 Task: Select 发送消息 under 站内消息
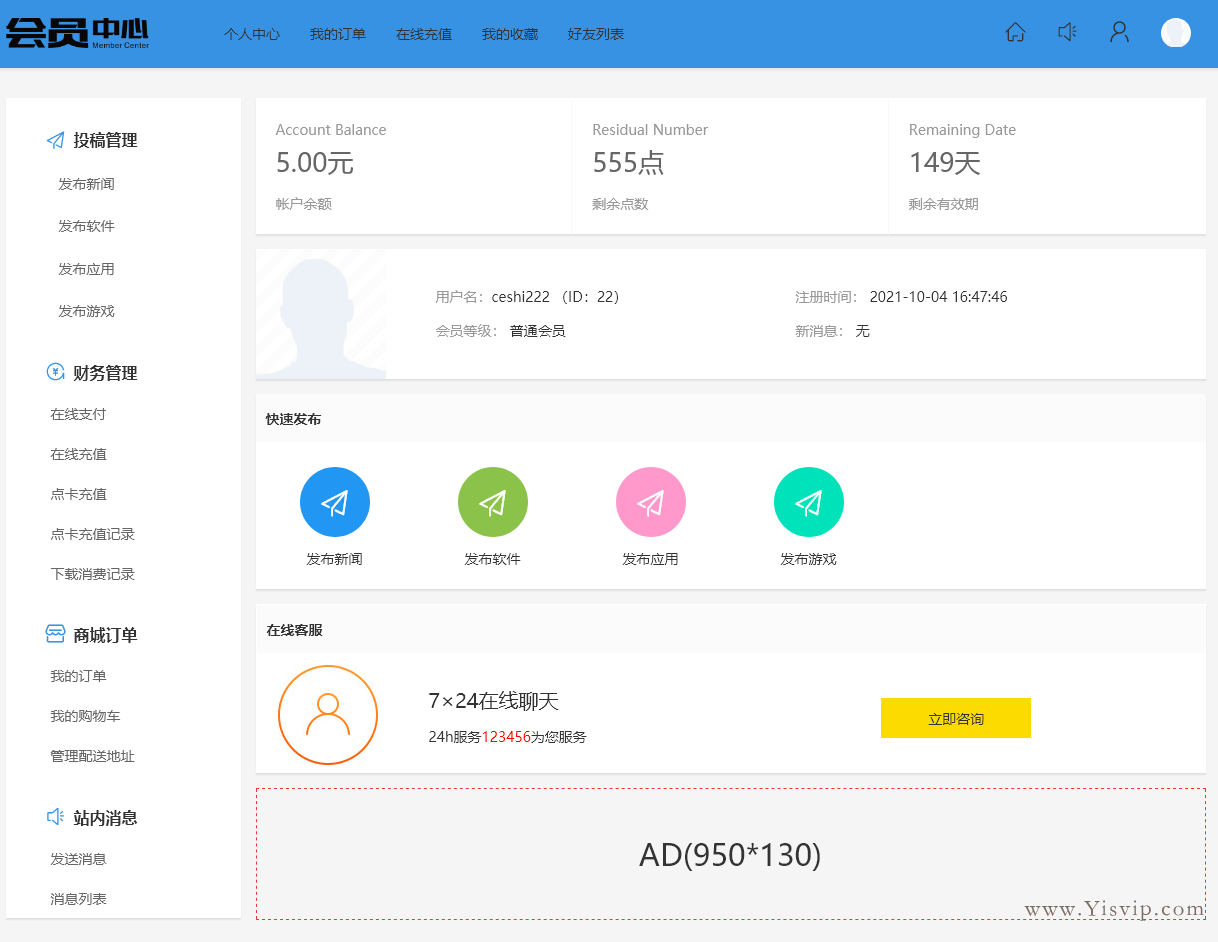(79, 859)
